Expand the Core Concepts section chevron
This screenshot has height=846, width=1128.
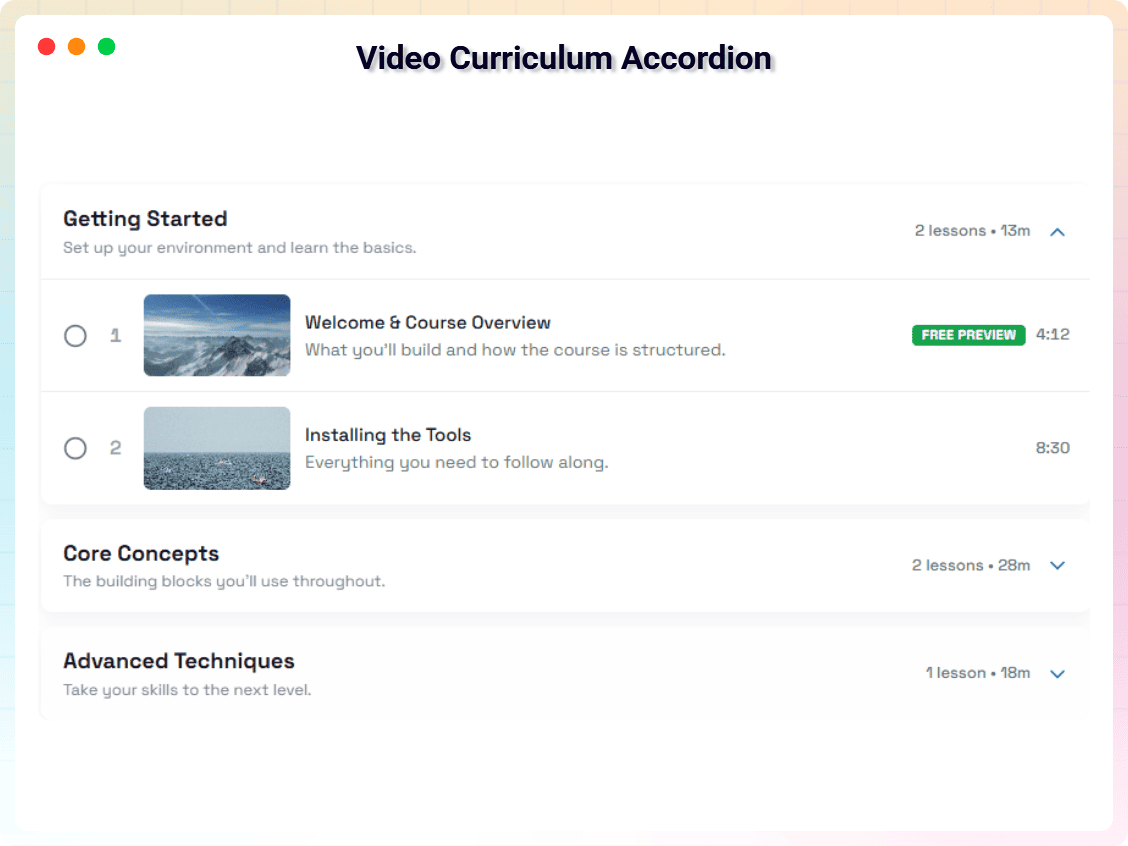pos(1057,565)
